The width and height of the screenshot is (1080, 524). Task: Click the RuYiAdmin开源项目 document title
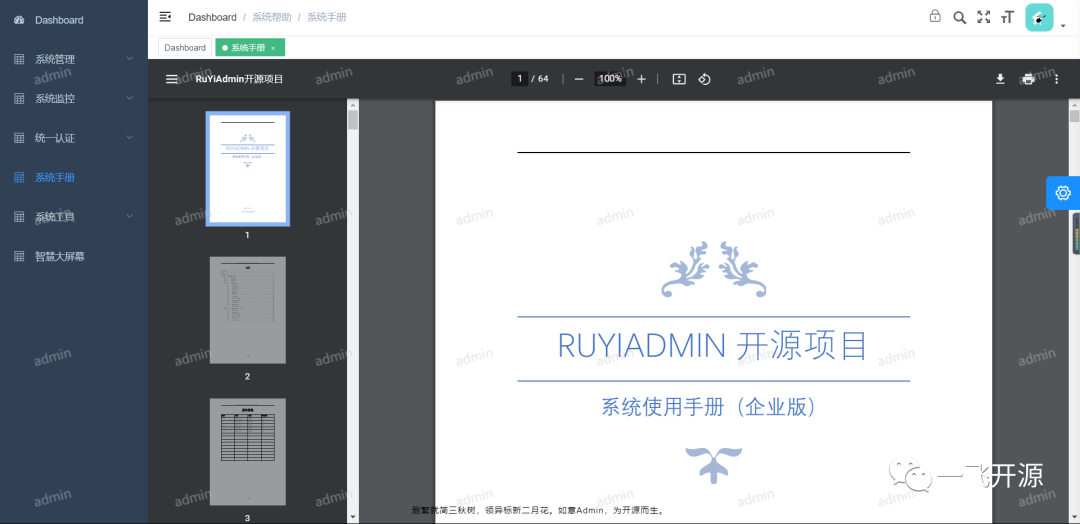240,79
